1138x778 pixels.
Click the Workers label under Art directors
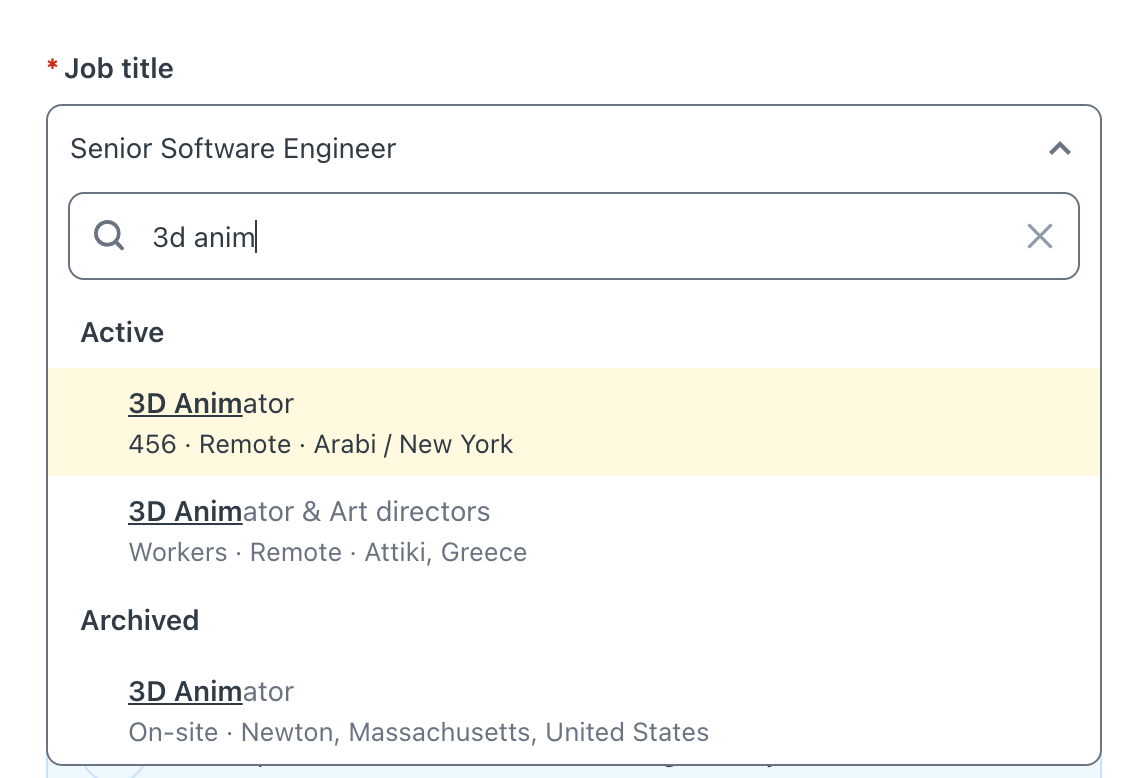click(177, 552)
